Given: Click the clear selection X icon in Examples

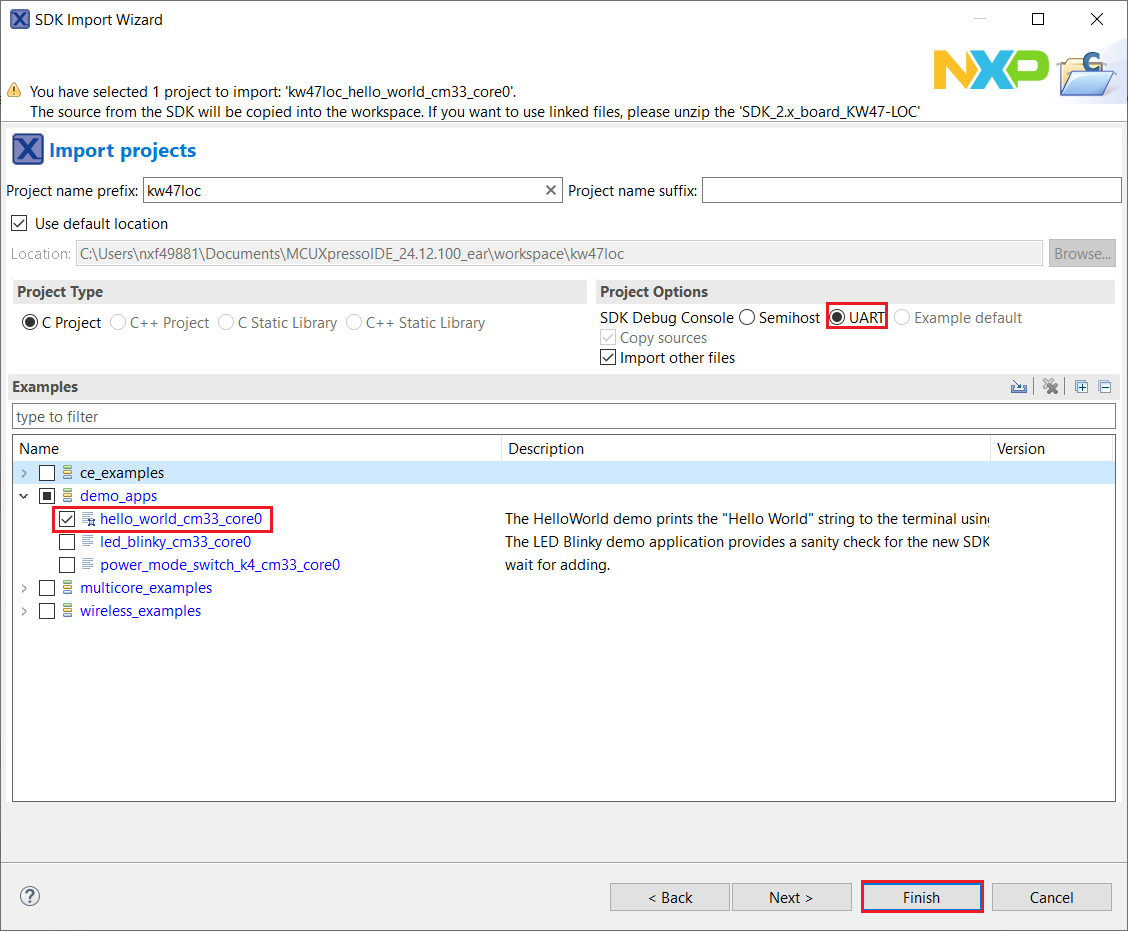Looking at the screenshot, I should [x=1050, y=387].
